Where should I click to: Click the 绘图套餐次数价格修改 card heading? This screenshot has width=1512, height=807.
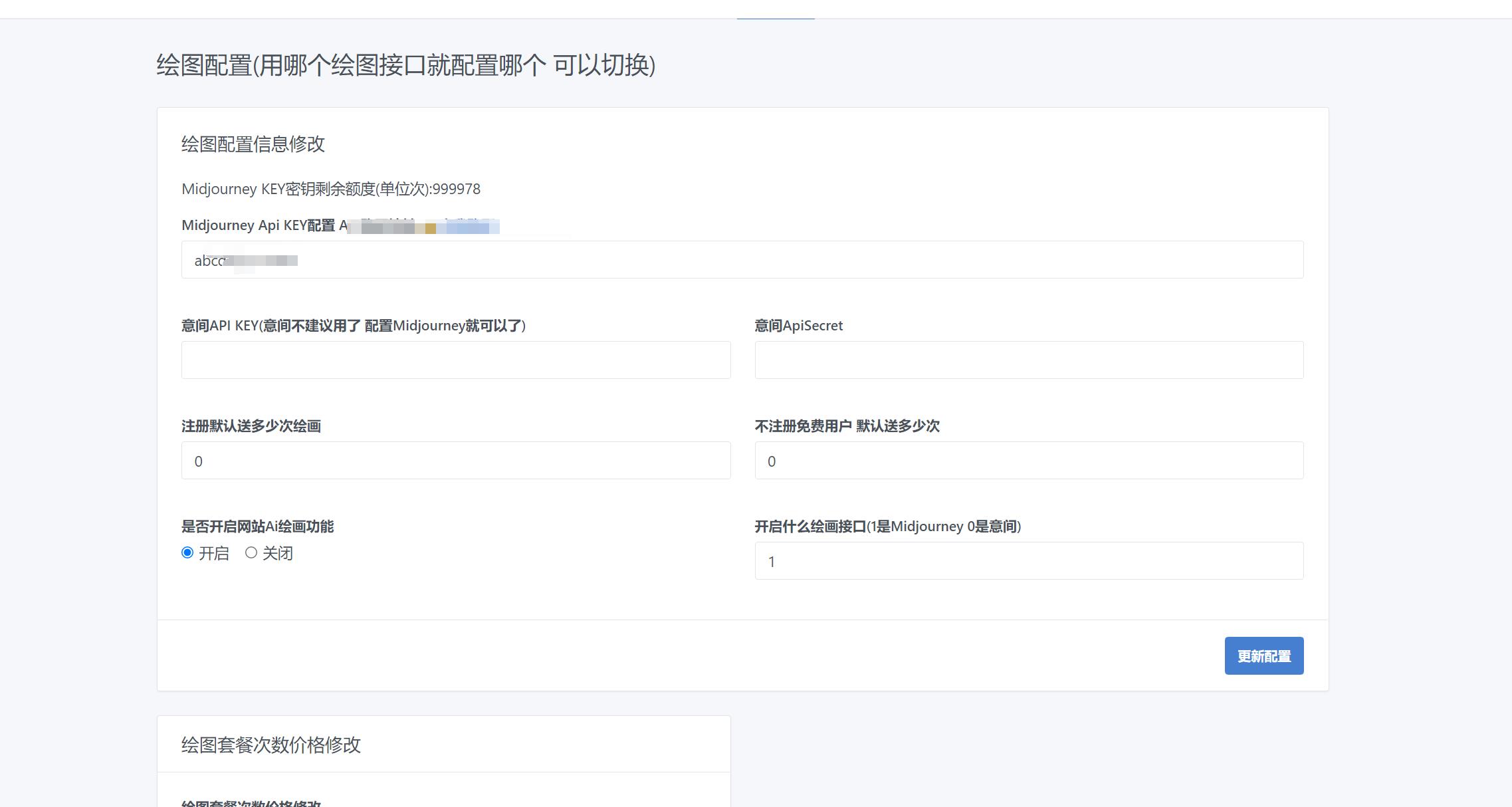coord(270,745)
